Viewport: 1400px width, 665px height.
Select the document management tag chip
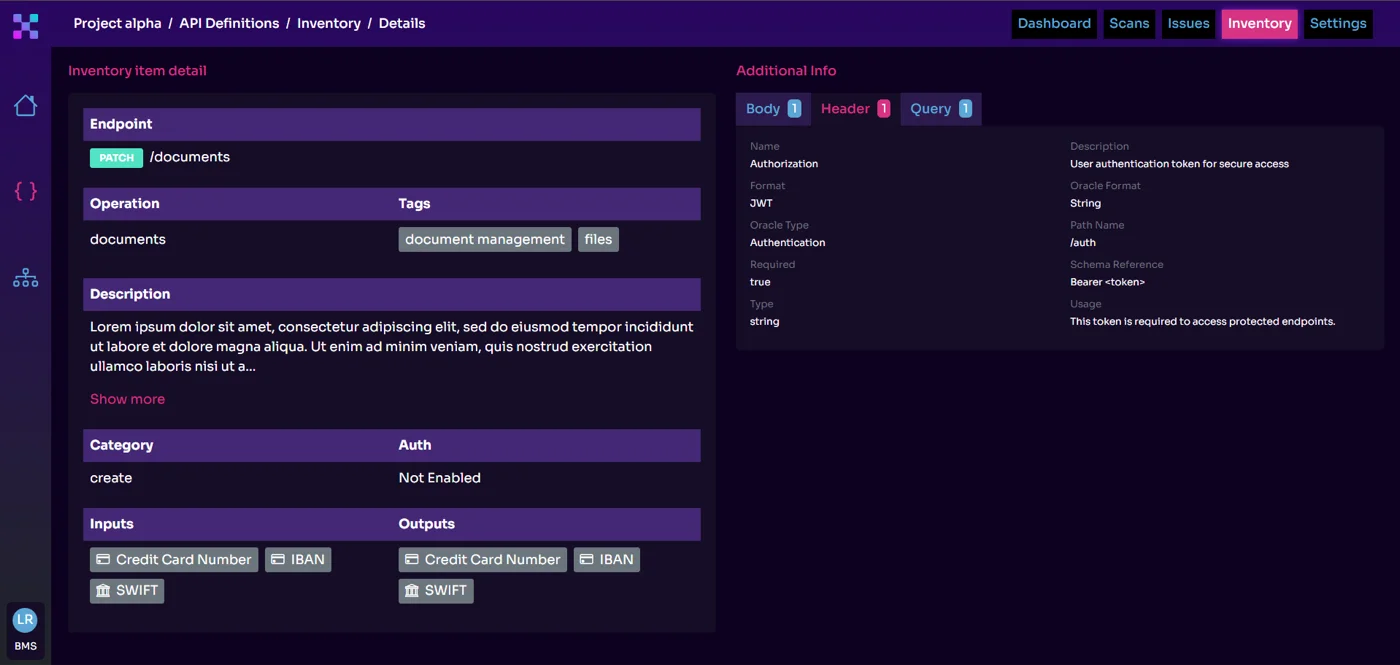[484, 239]
